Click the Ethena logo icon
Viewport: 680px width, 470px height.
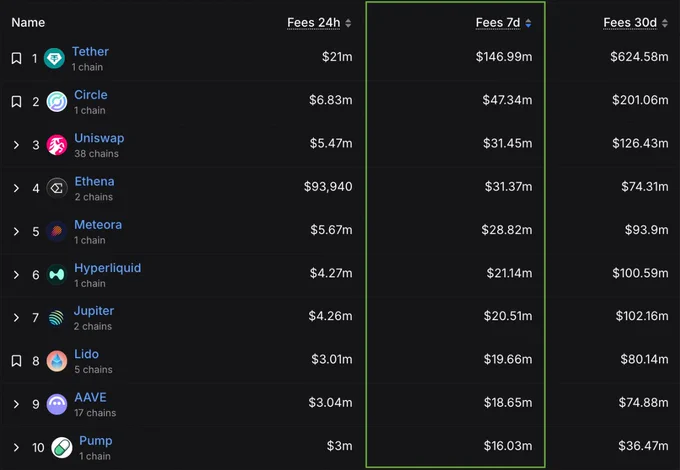coord(57,188)
